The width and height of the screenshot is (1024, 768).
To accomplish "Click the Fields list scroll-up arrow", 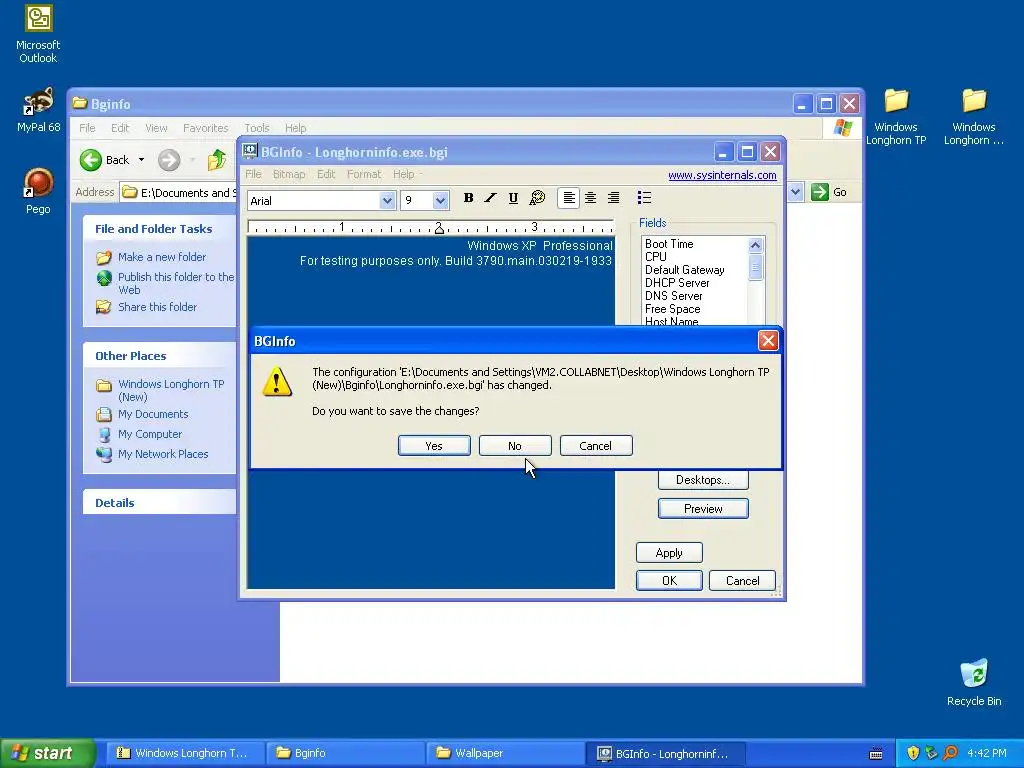I will pyautogui.click(x=756, y=246).
